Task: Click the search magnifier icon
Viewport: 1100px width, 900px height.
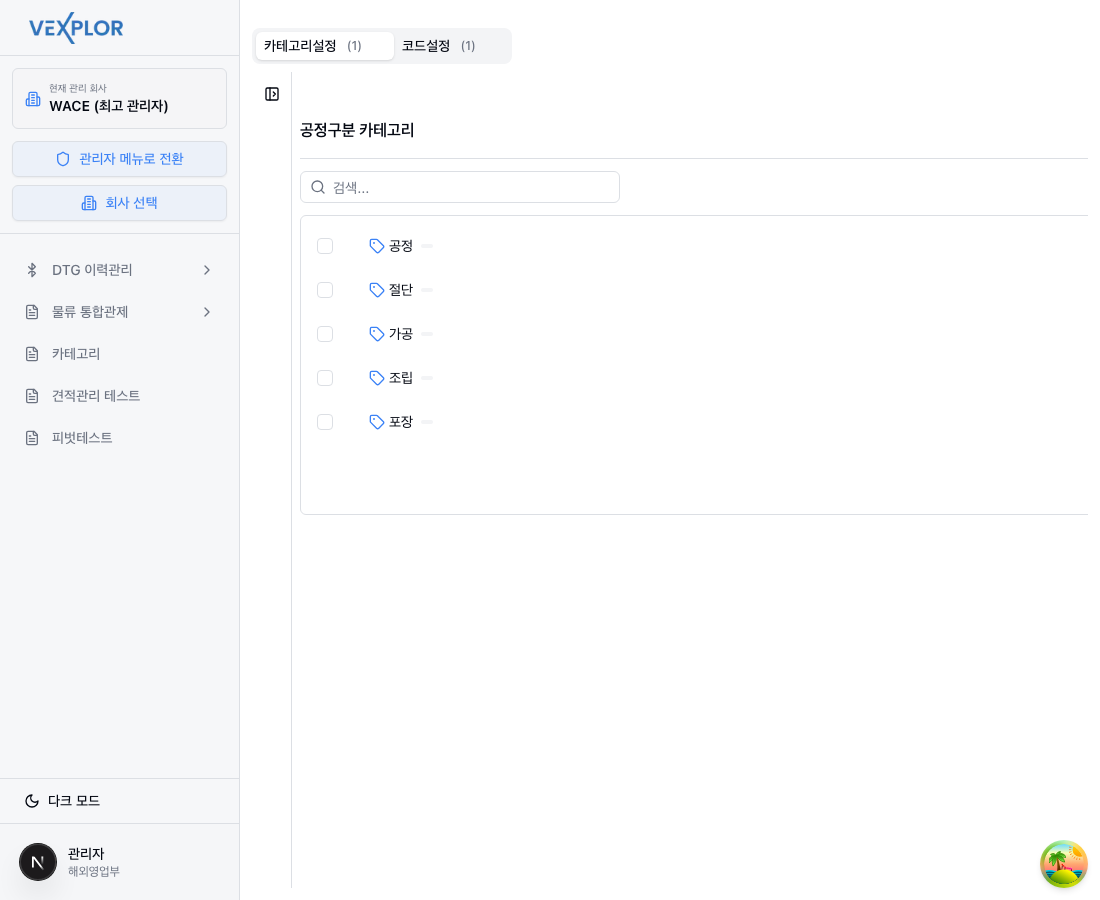Action: pos(318,187)
